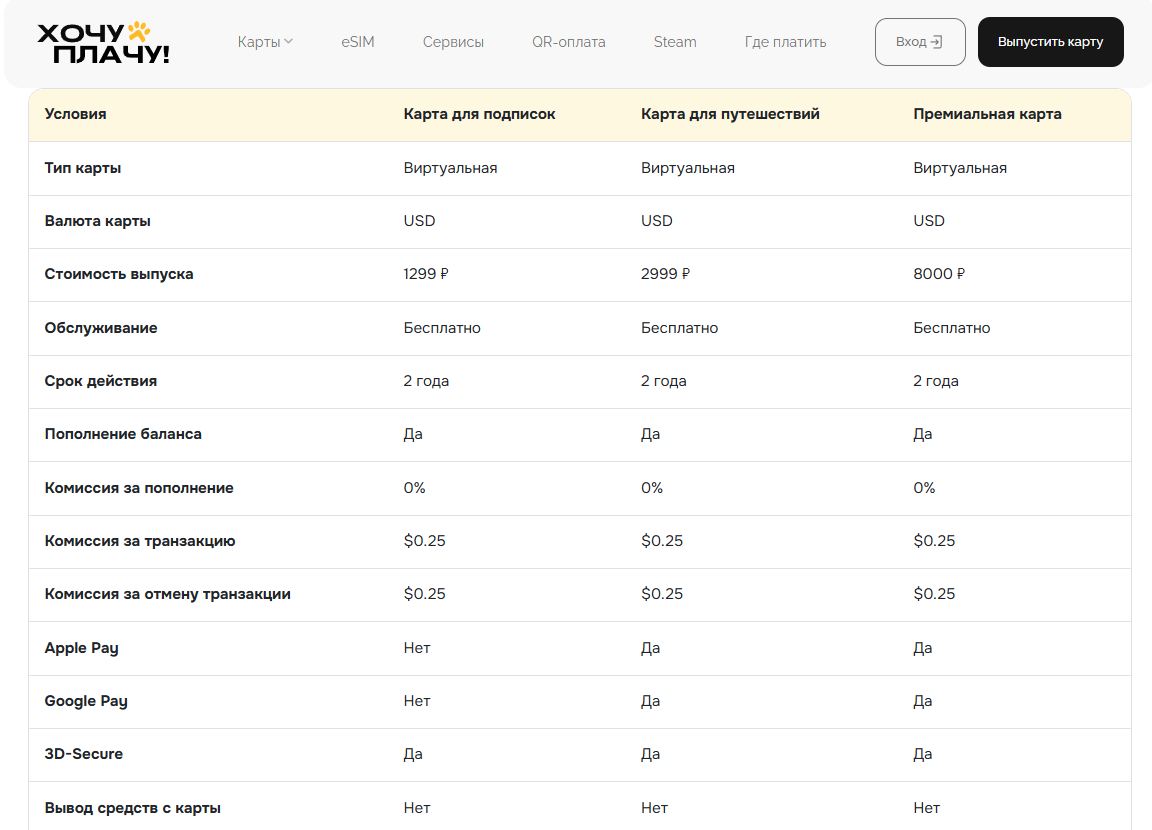The image size is (1152, 830).
Task: Click the Тип карты row label
Action: [x=83, y=168]
